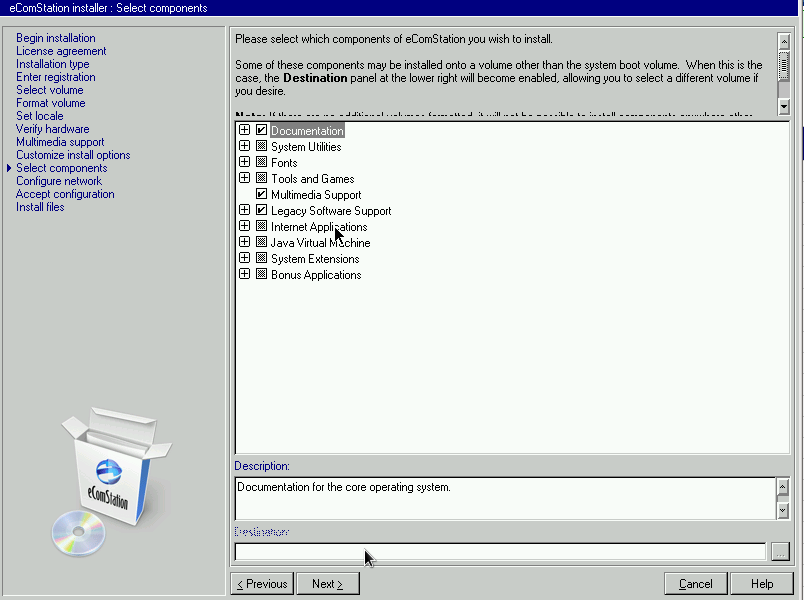Expand the System Utilities tree node
Viewport: 804px width, 600px height.
[x=245, y=146]
